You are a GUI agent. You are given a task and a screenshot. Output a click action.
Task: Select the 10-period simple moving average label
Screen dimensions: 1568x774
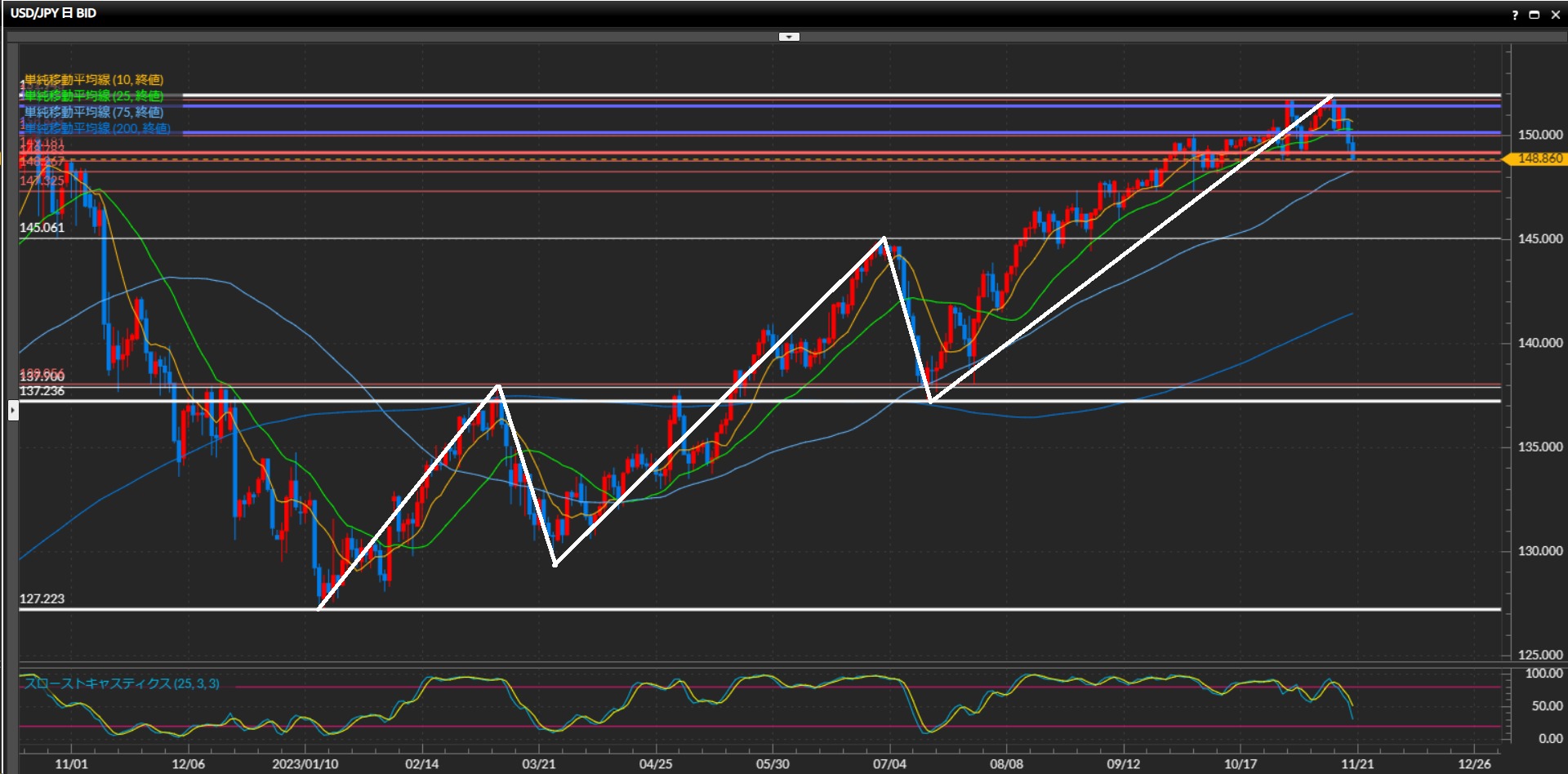94,79
